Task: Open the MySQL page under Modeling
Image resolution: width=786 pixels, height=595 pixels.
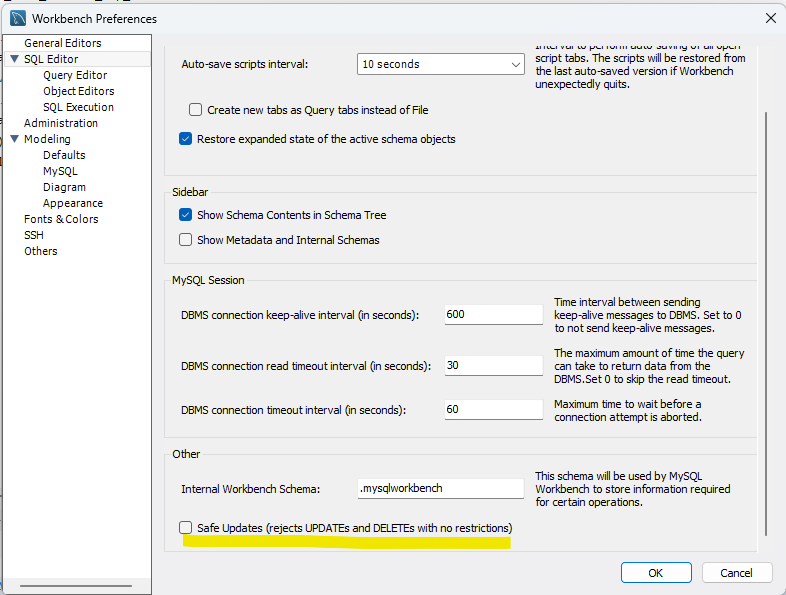Action: coord(60,171)
